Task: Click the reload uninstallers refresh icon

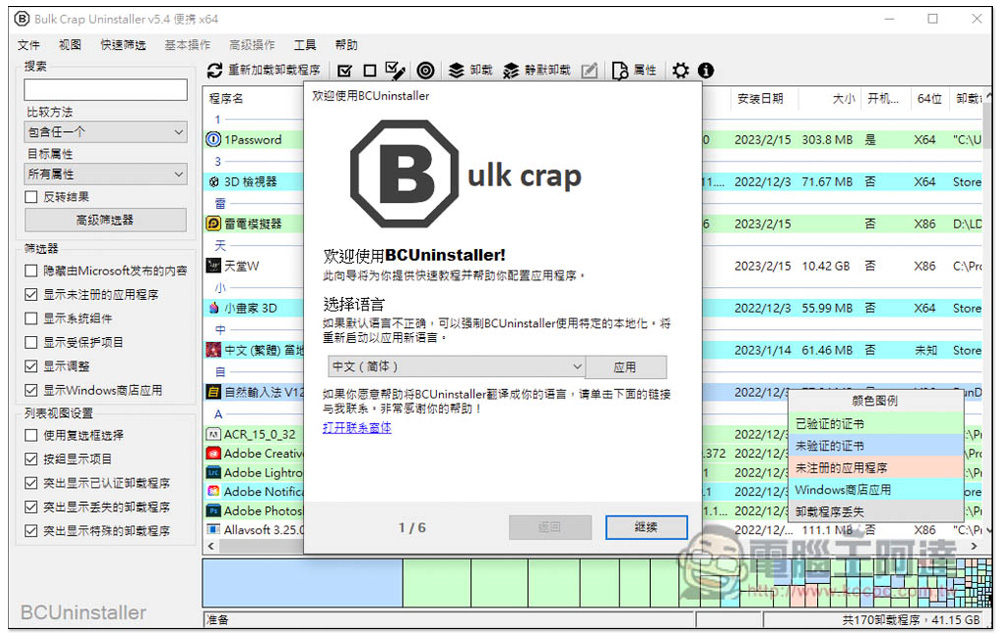Action: click(214, 70)
